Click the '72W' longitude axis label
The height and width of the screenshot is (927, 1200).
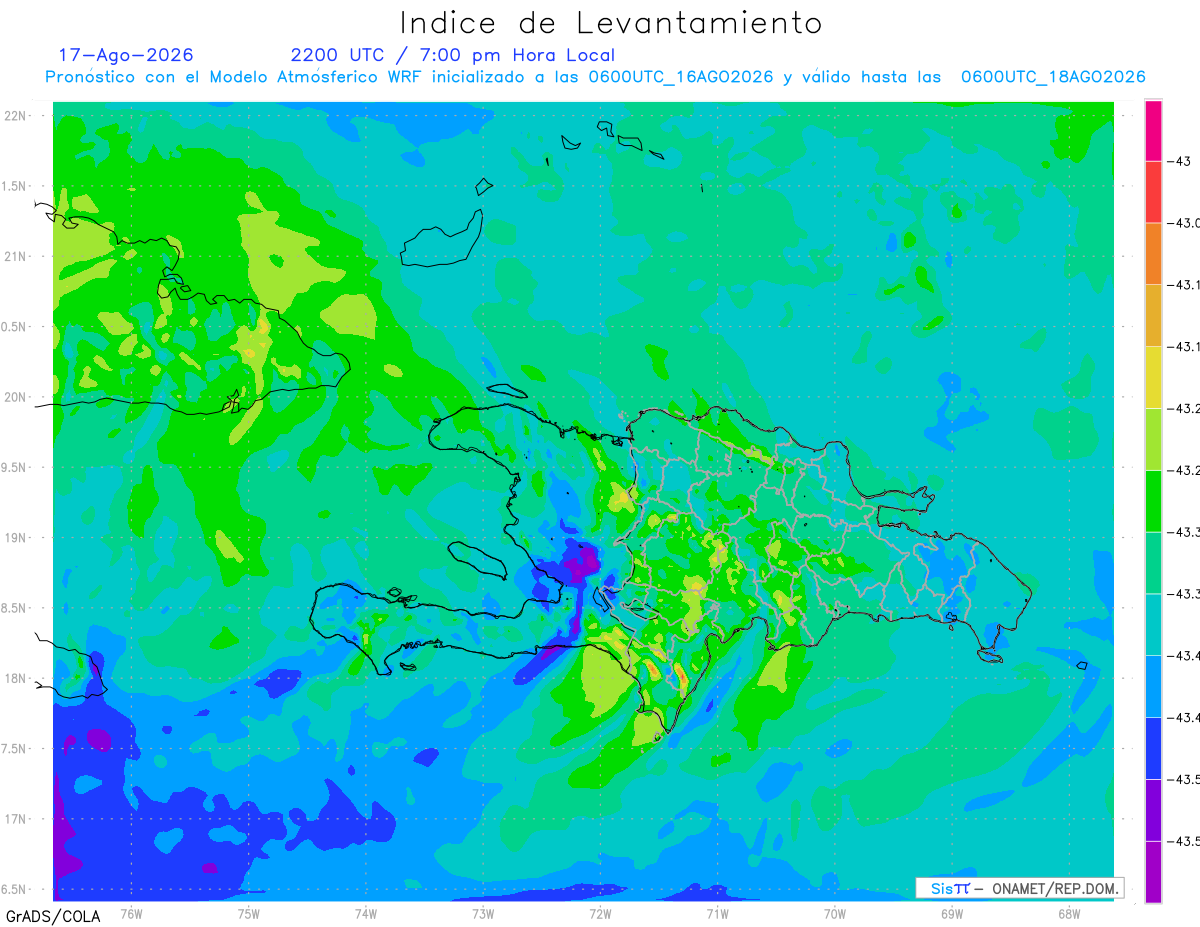(x=600, y=912)
